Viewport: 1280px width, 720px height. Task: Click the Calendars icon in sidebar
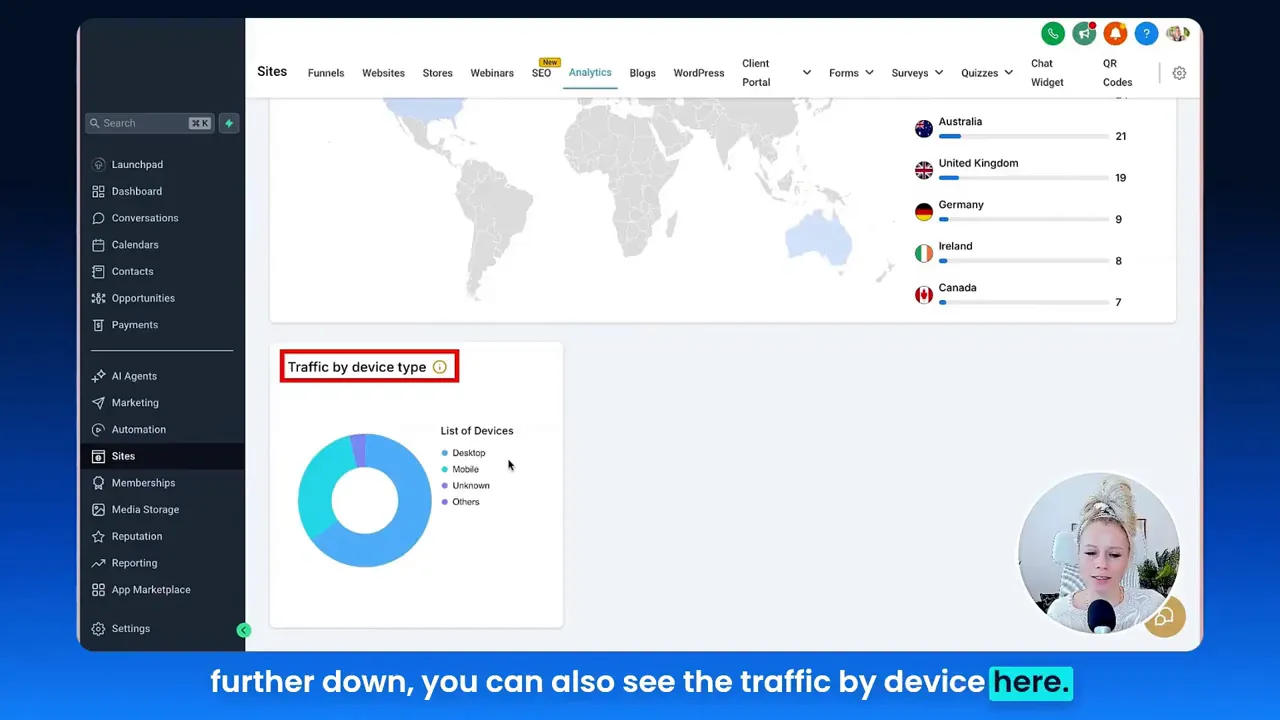coord(98,245)
